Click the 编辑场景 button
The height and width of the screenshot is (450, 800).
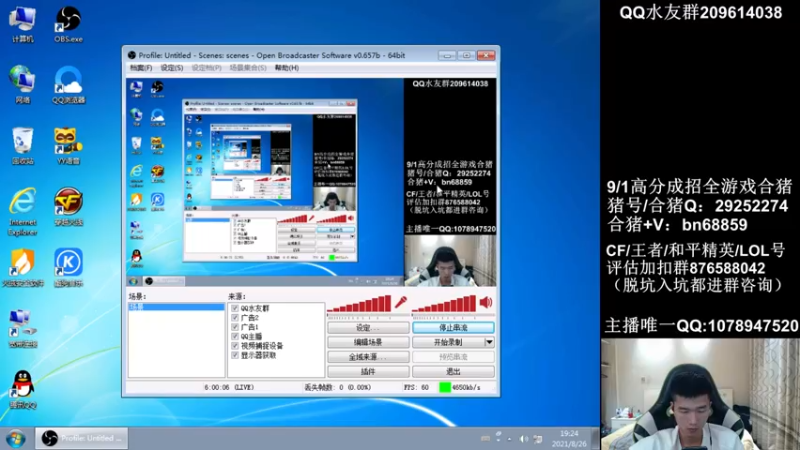pos(368,342)
